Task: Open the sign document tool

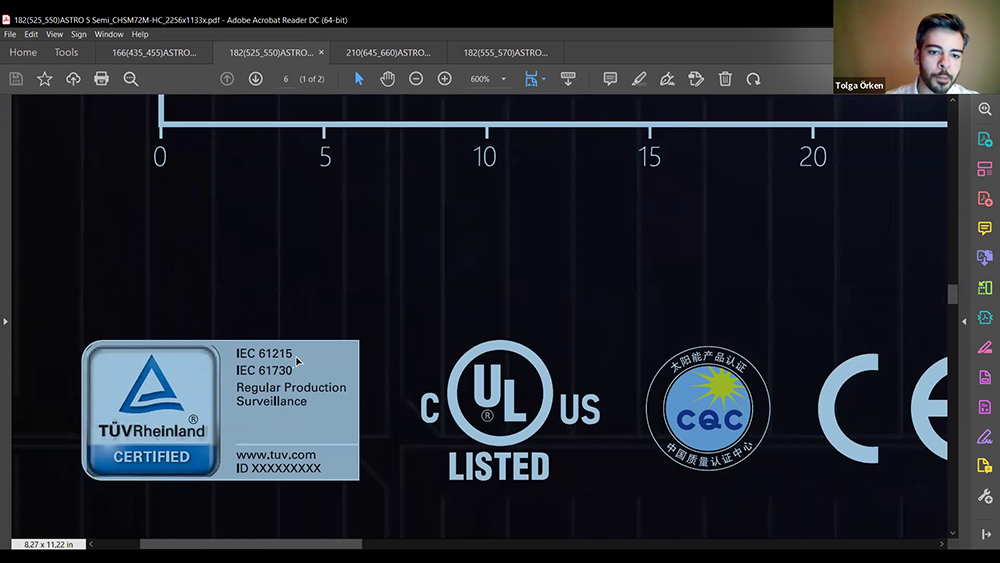Action: 667,78
